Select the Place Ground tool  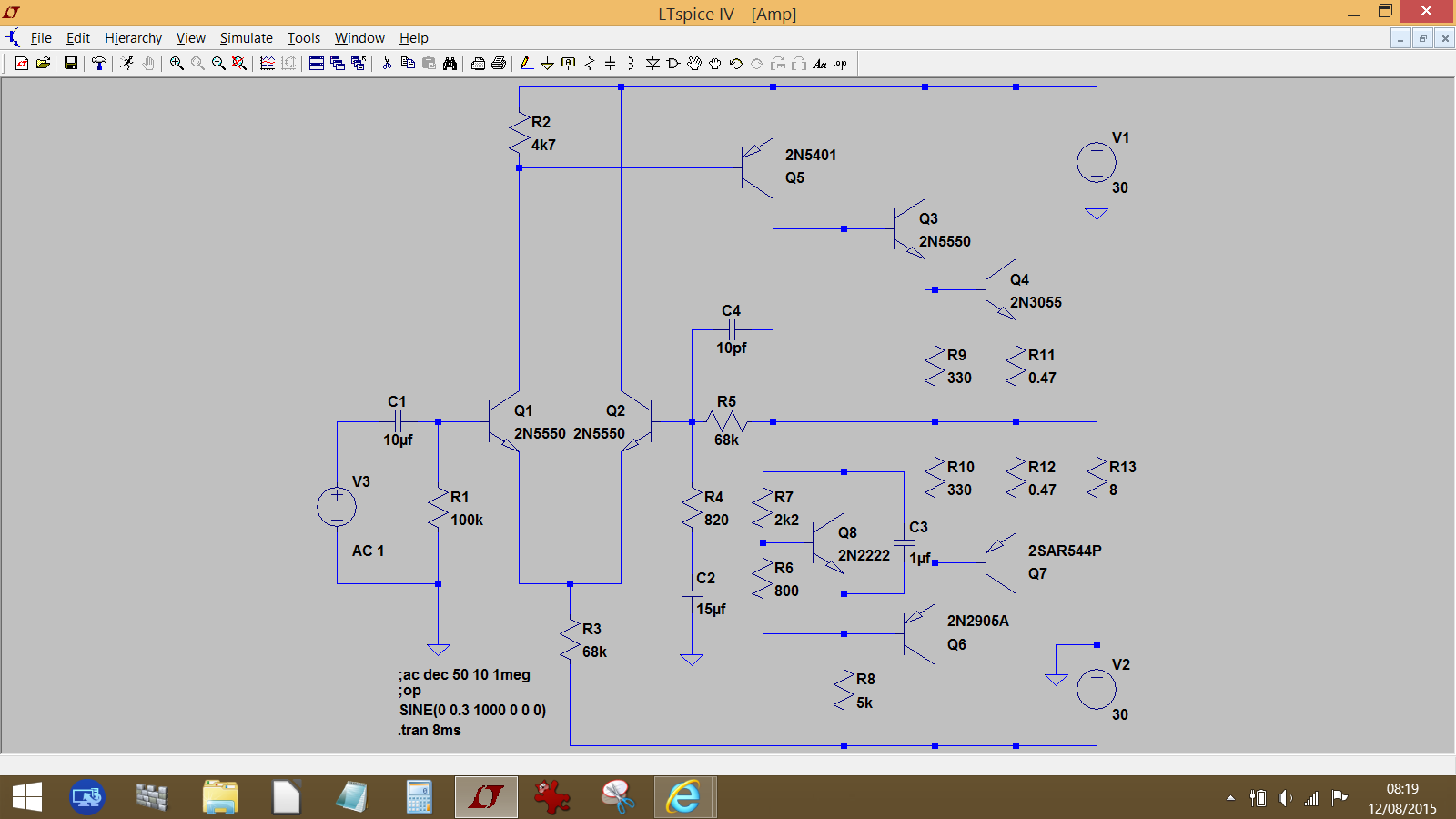tap(547, 63)
